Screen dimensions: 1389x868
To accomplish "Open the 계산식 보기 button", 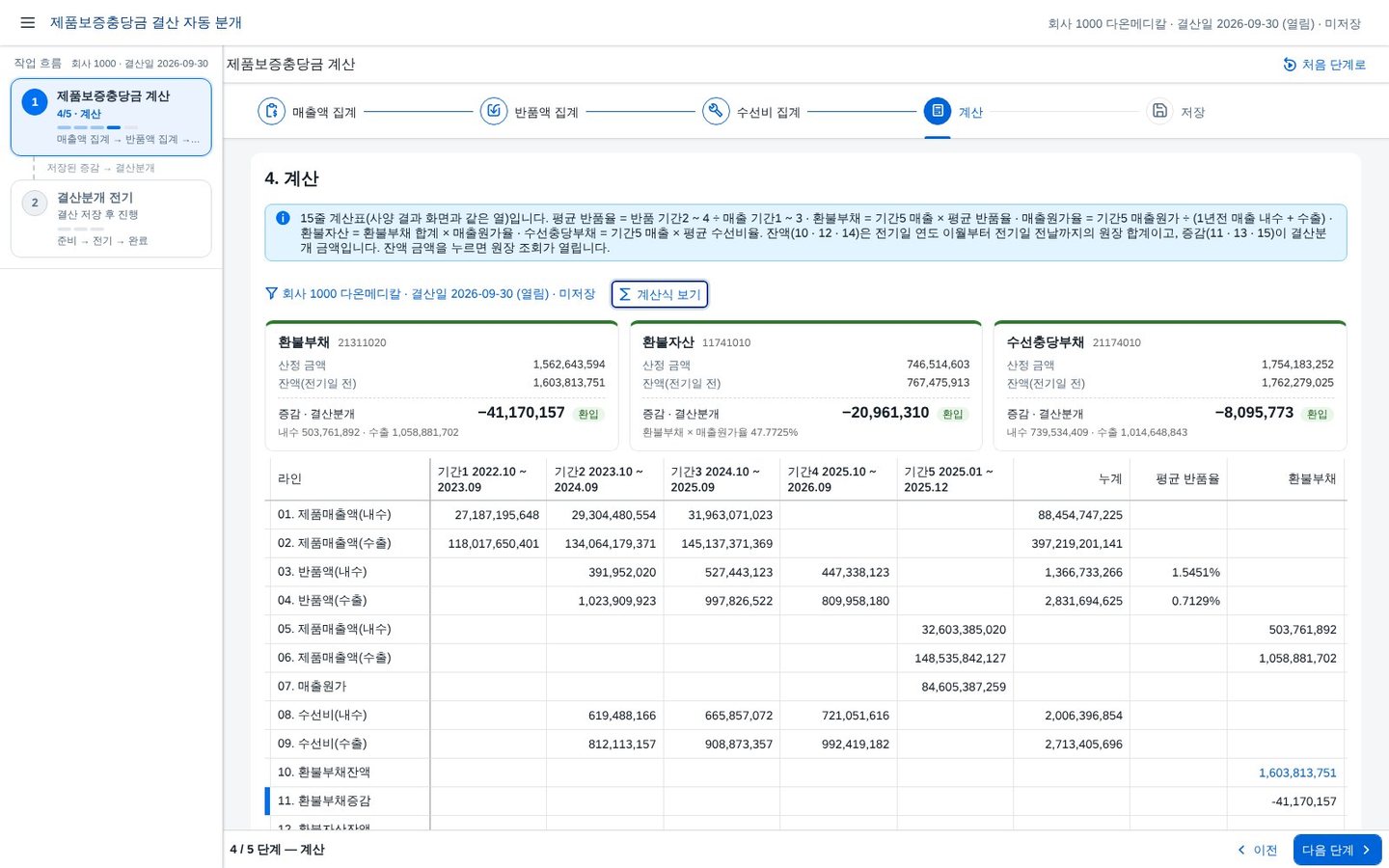I will [660, 294].
